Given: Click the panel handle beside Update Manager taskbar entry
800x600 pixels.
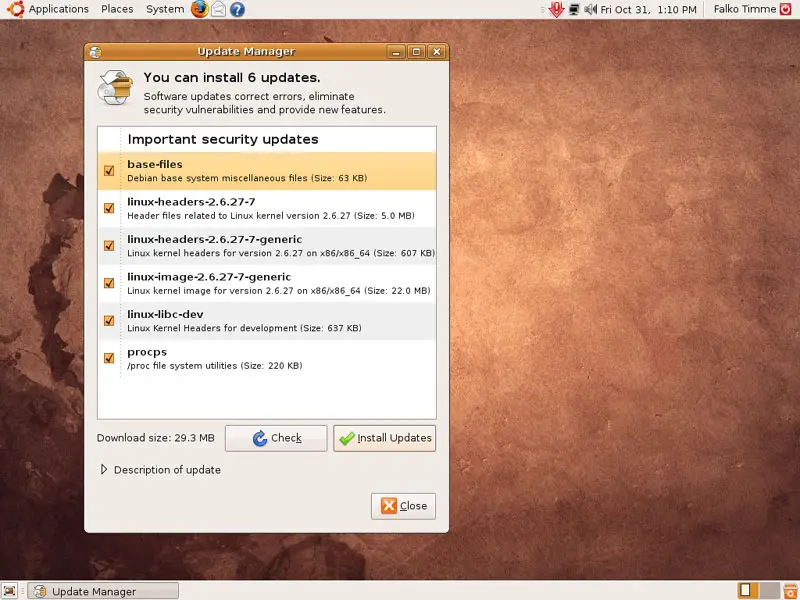Looking at the screenshot, I should coord(23,591).
